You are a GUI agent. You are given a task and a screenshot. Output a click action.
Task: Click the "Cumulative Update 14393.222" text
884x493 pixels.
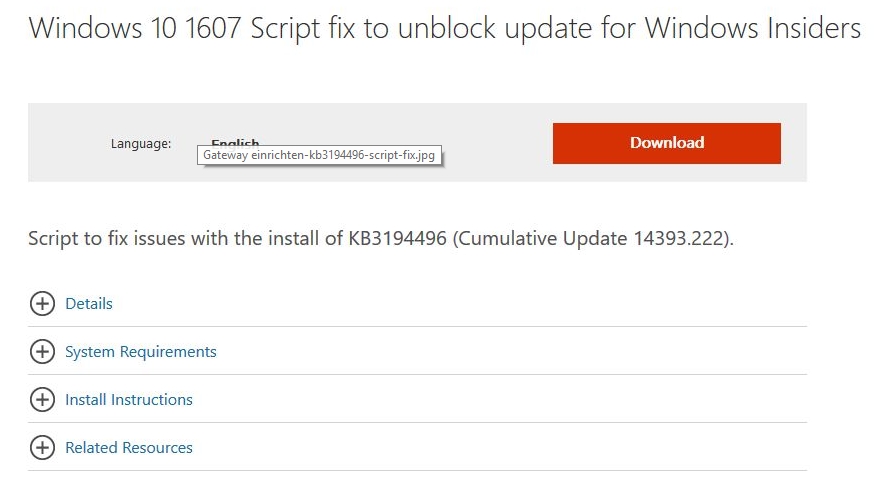coord(592,238)
